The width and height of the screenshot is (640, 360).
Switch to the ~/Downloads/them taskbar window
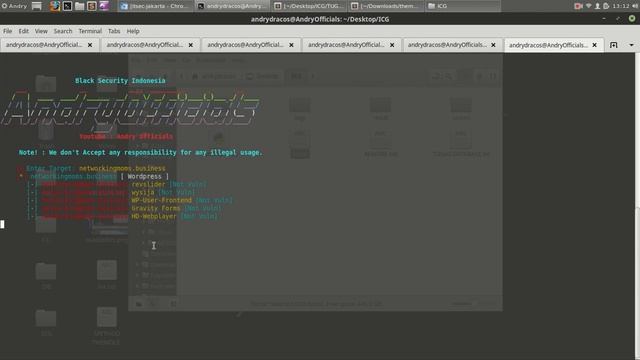[x=385, y=6]
